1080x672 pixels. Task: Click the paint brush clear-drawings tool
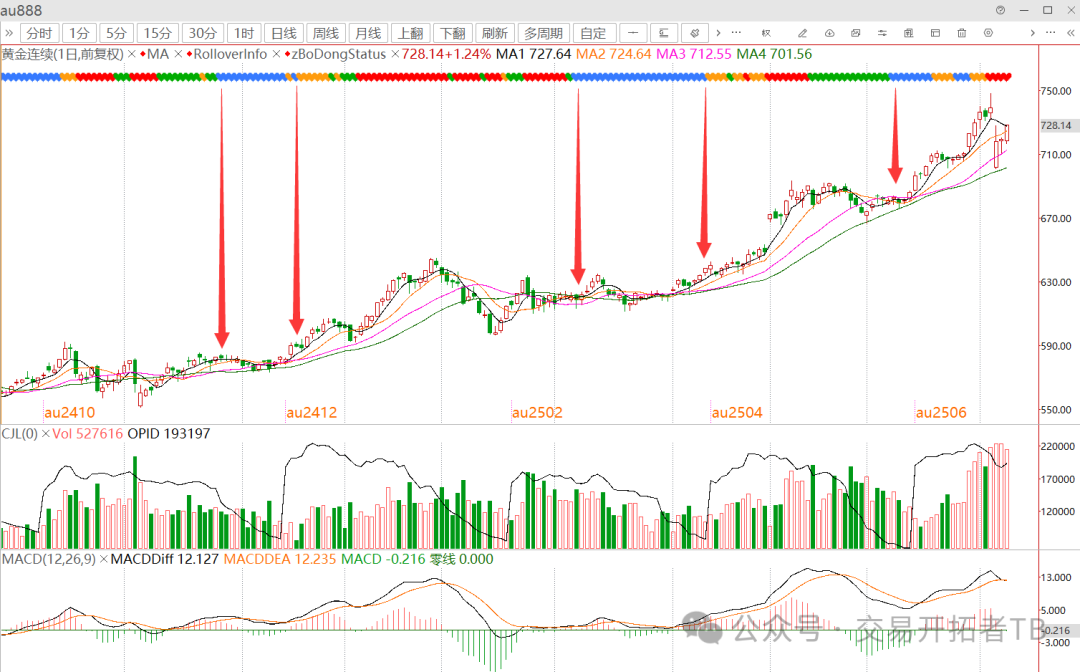click(x=694, y=33)
